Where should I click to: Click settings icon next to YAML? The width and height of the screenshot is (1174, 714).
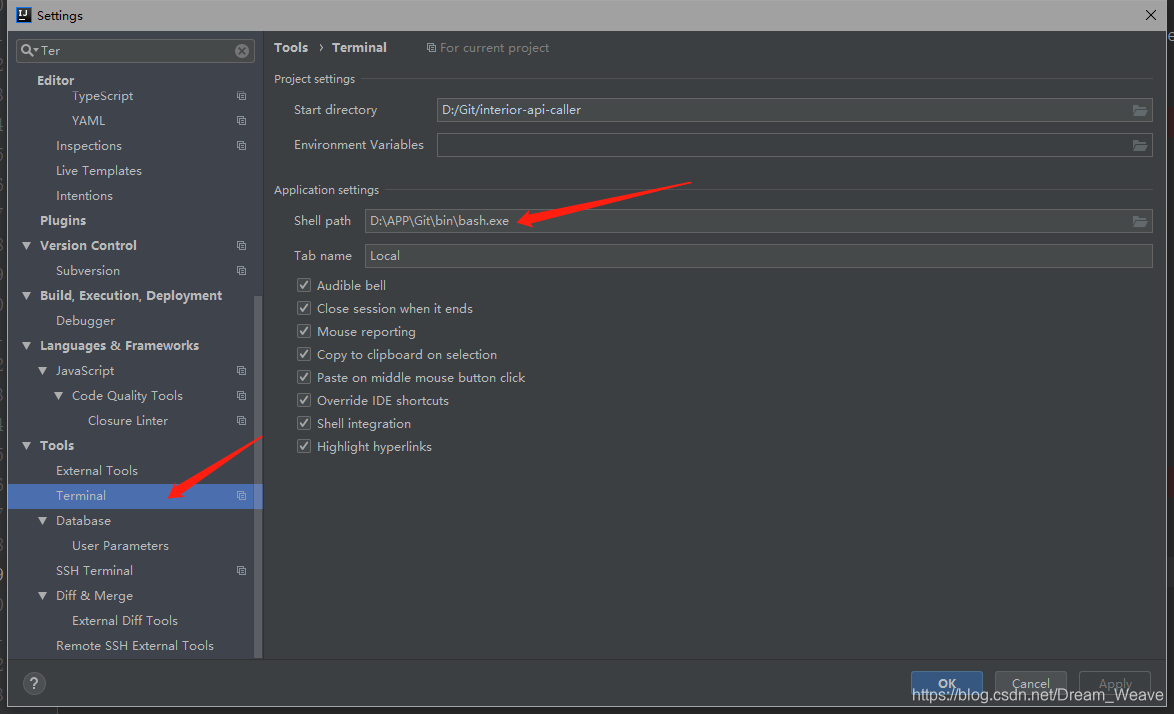point(241,120)
